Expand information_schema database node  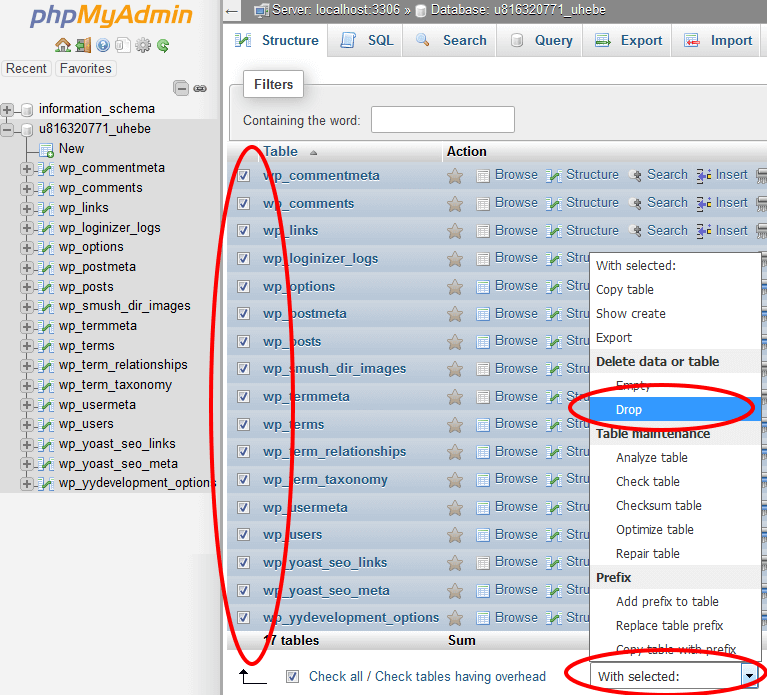[x=7, y=110]
